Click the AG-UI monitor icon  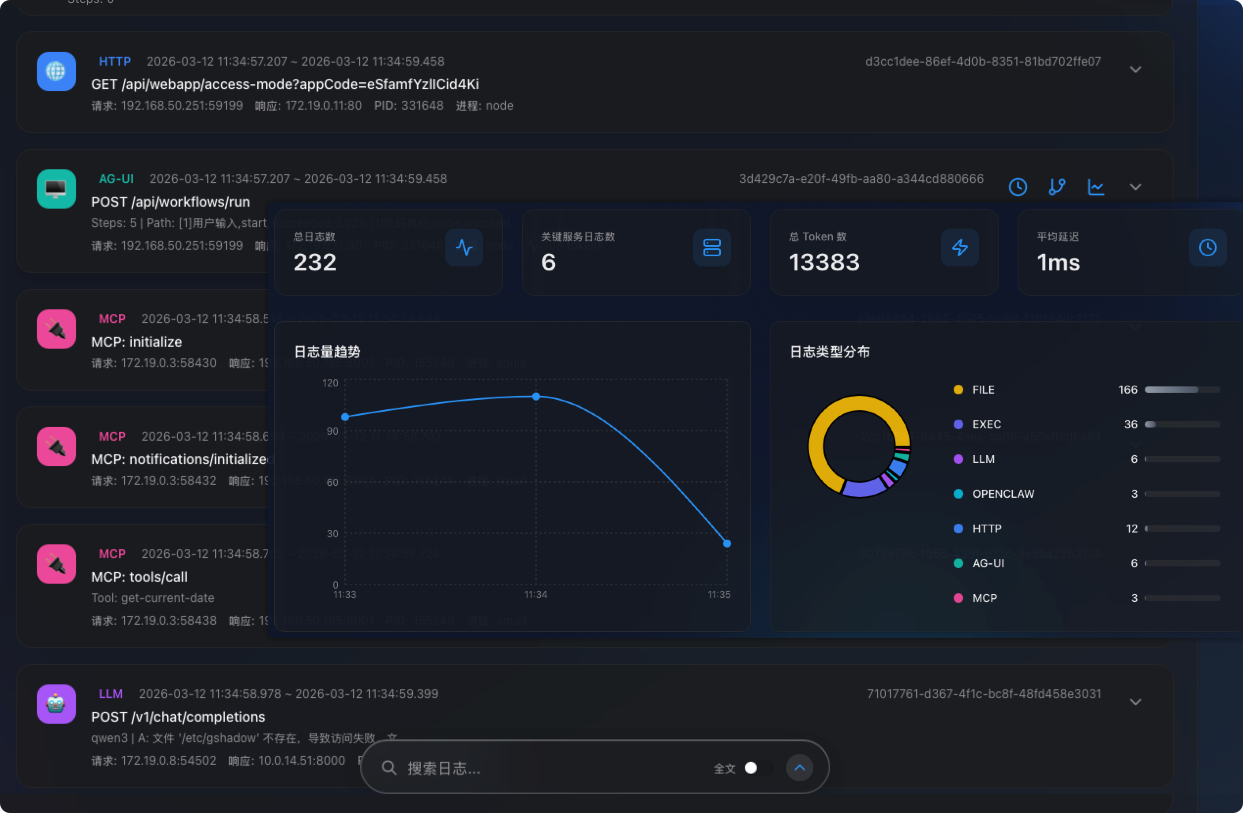click(56, 188)
